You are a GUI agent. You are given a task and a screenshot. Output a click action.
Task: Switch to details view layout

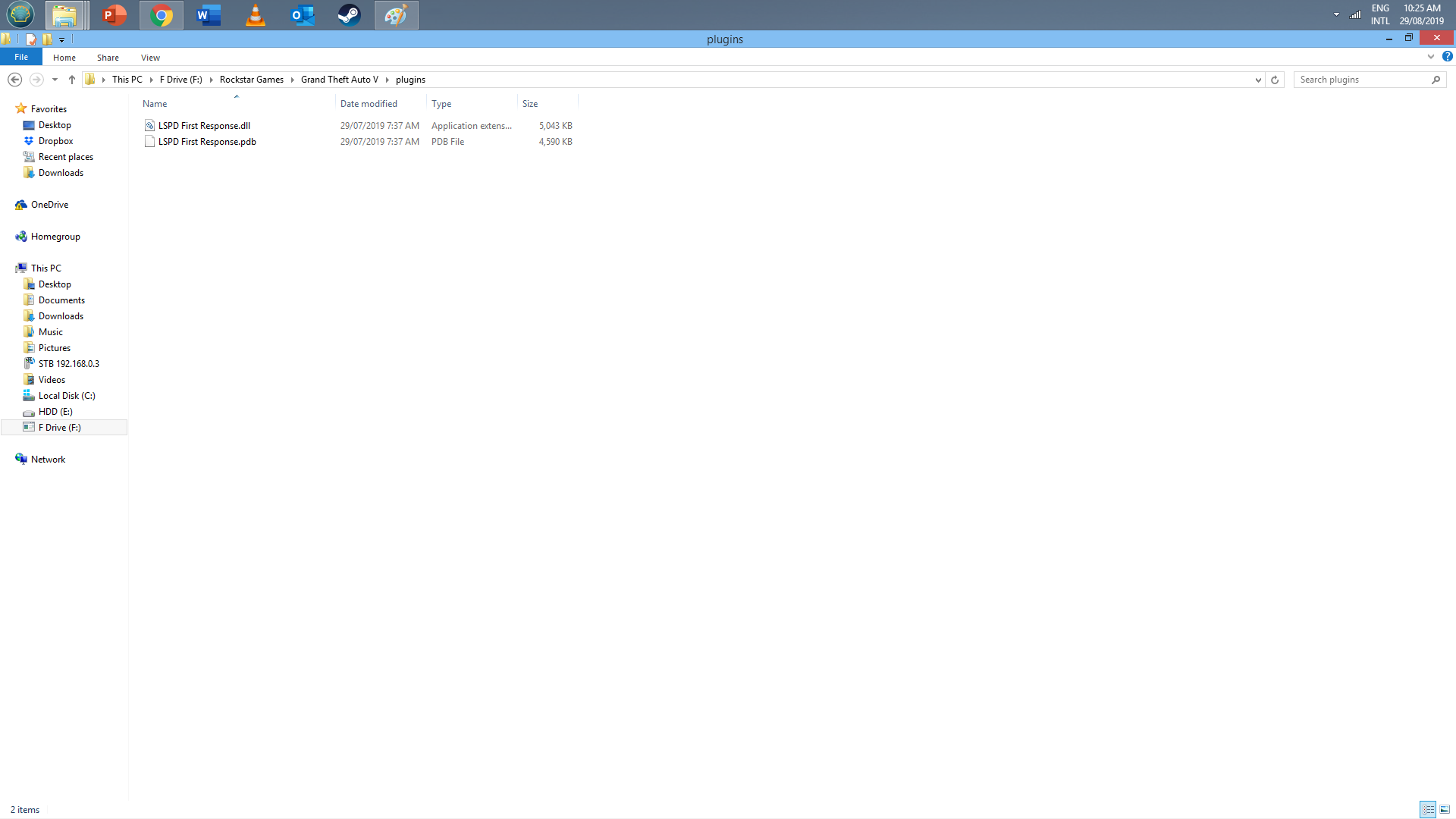pos(1428,810)
